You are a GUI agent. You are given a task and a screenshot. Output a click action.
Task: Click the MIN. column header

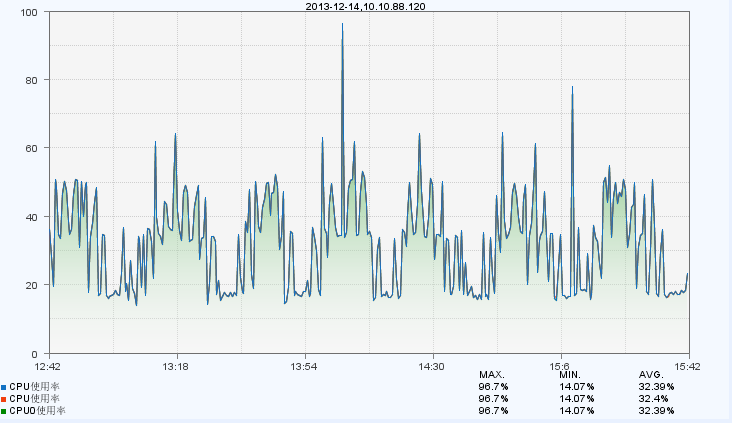pyautogui.click(x=572, y=374)
